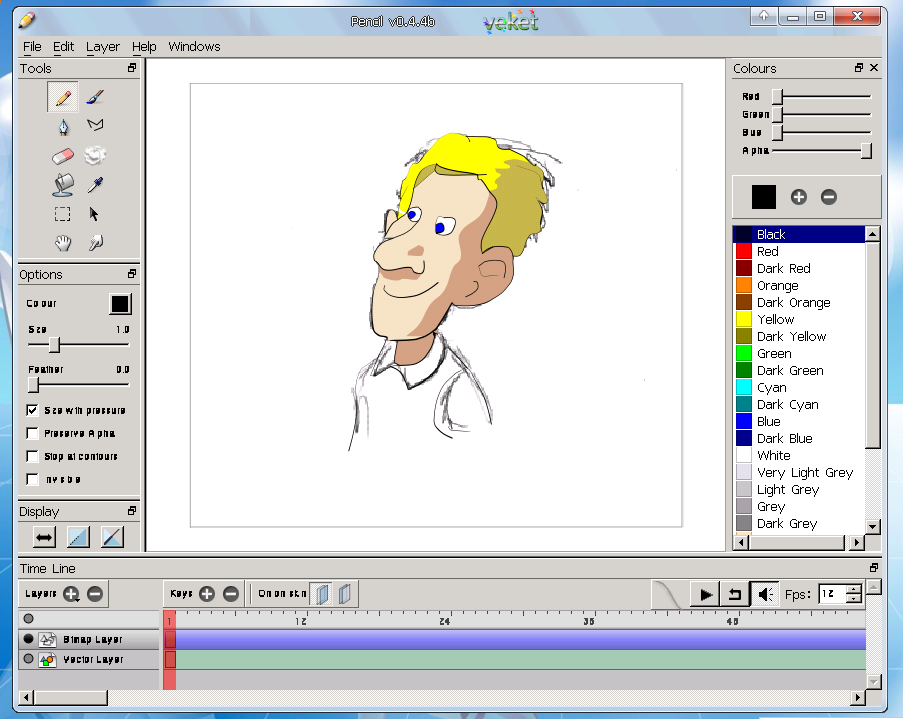Toggle the thin lines display button

point(78,538)
